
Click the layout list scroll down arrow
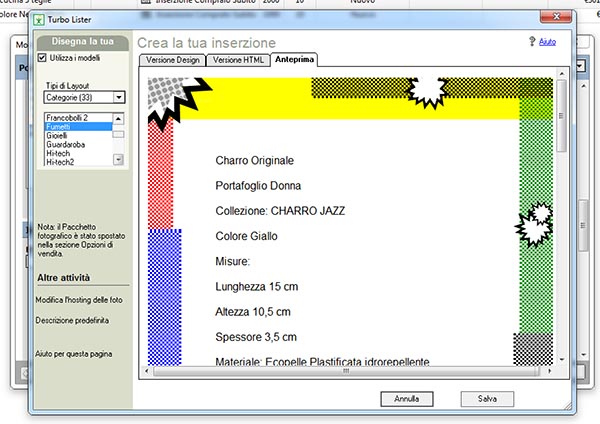click(119, 159)
